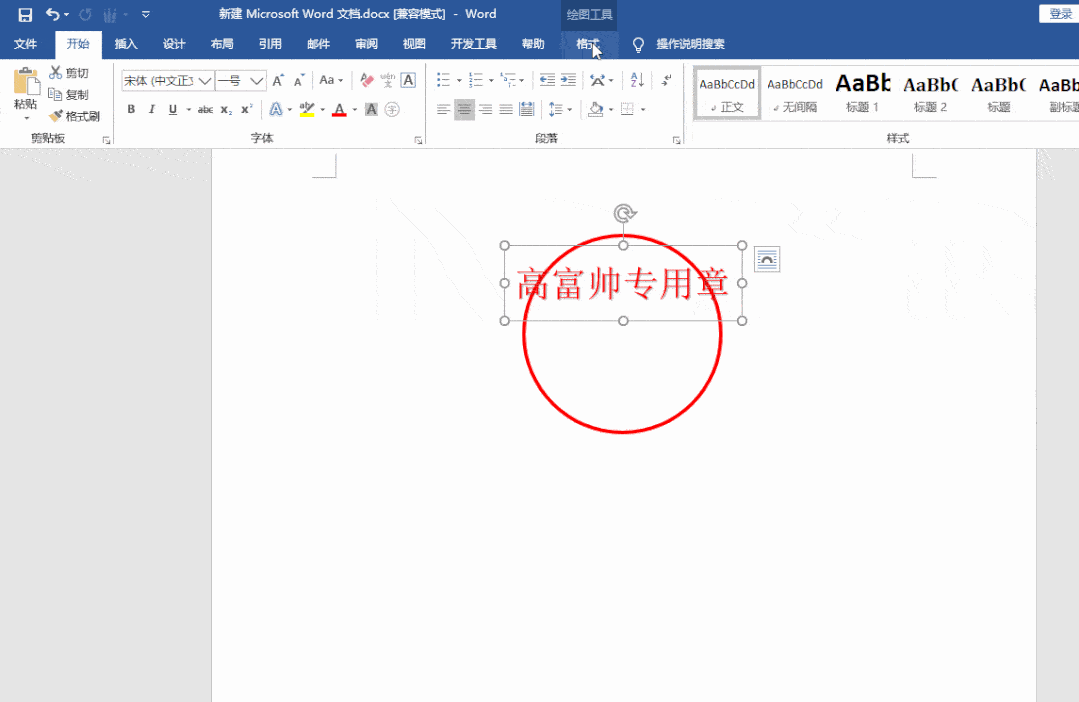Toggle character shading

pyautogui.click(x=371, y=109)
